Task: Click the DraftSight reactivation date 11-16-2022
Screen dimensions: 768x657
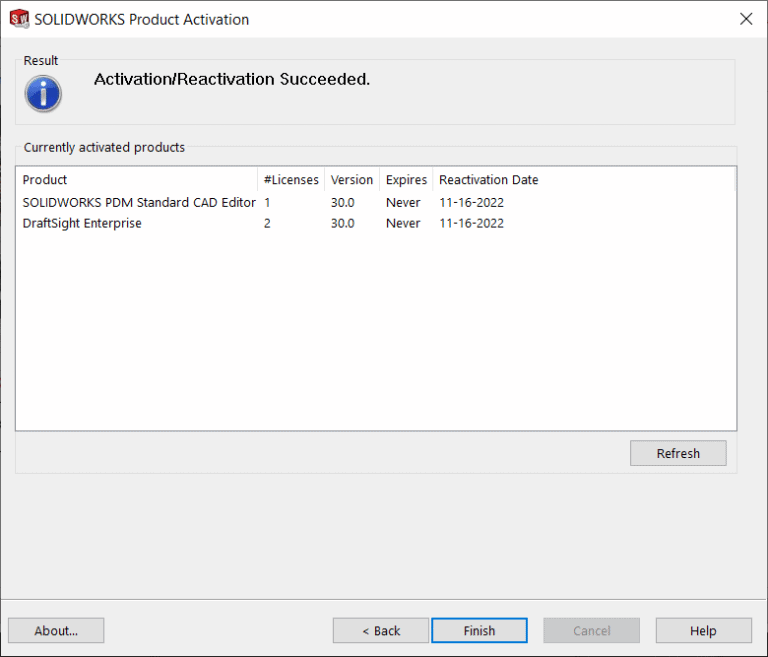Action: (471, 223)
